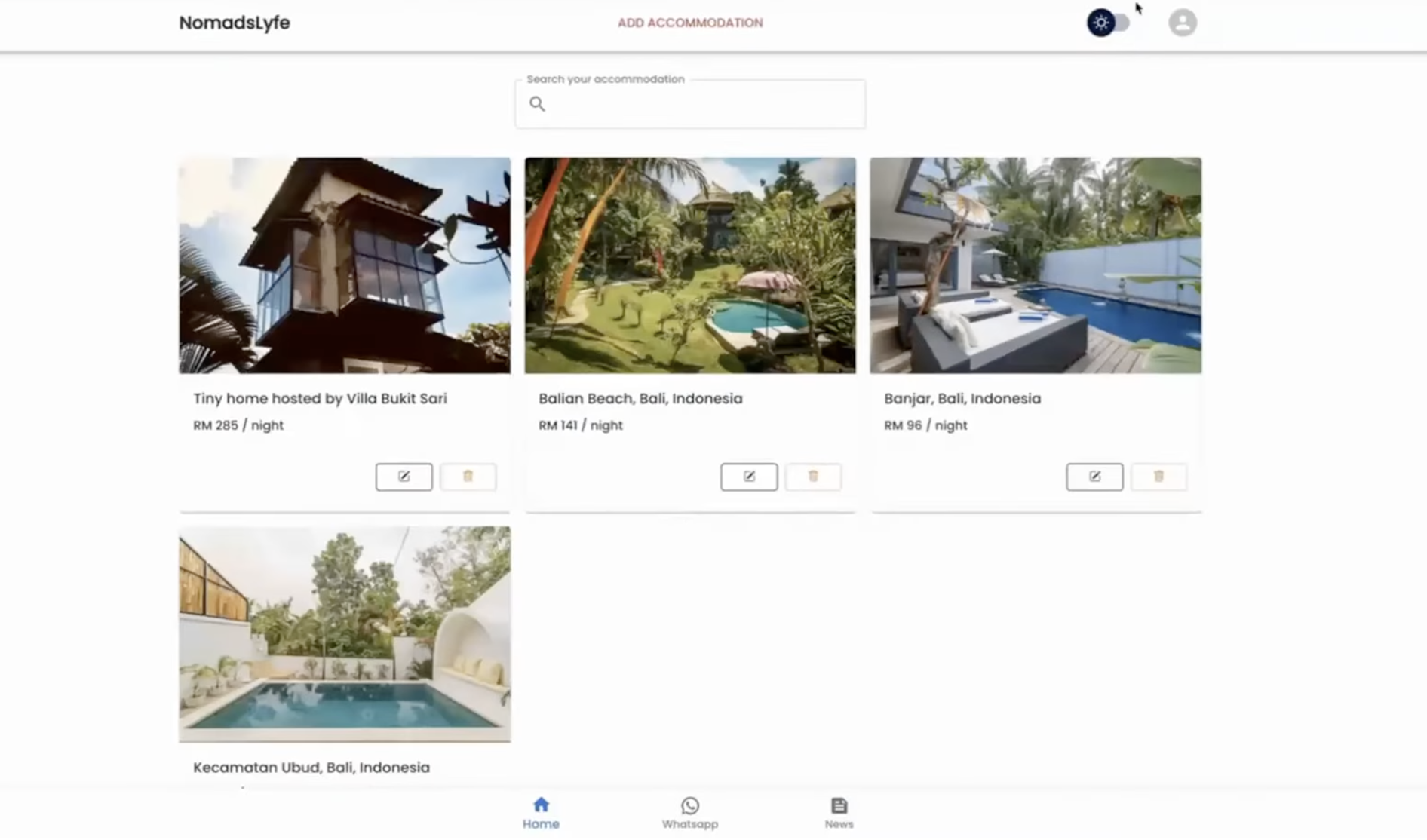Open the user account avatar menu

(x=1182, y=23)
